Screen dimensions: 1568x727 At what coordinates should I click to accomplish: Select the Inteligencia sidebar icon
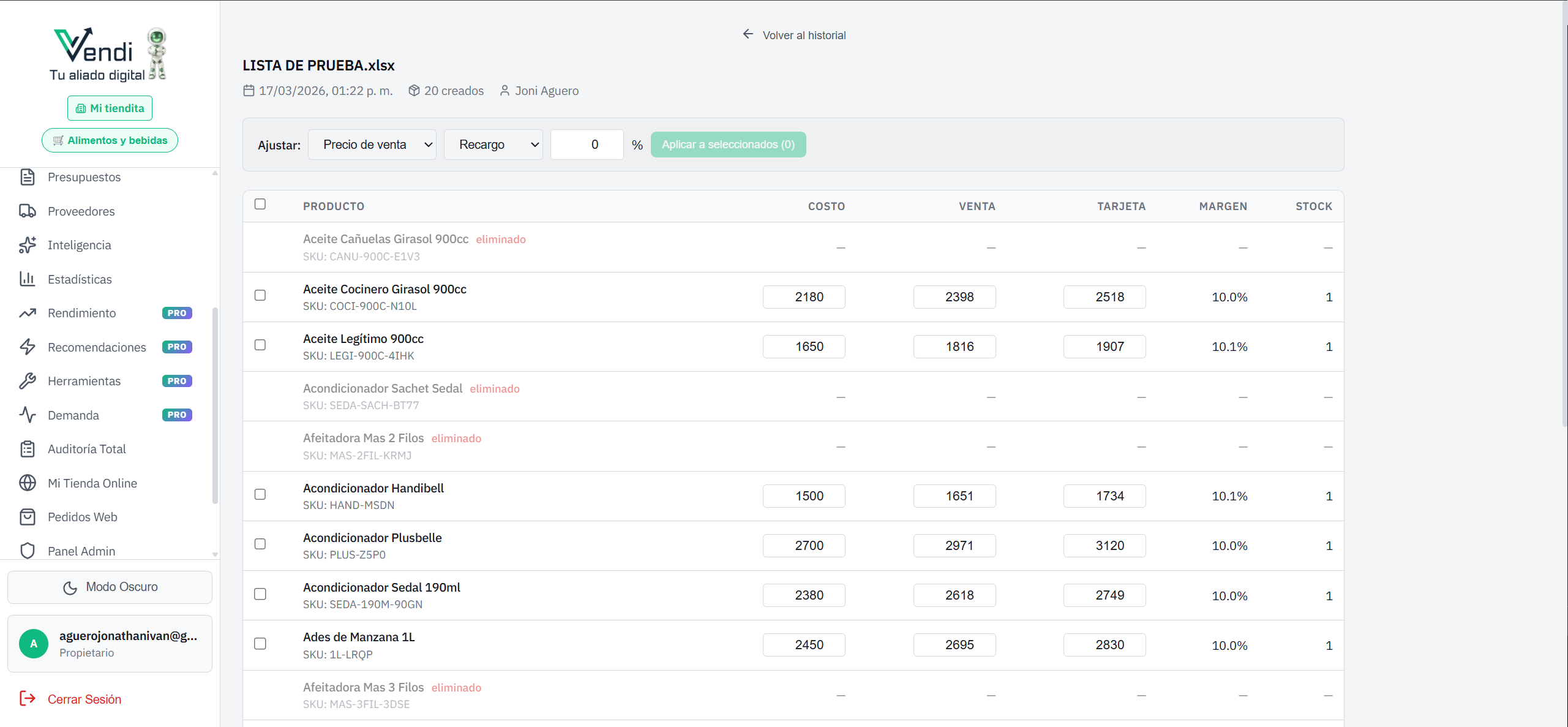(x=28, y=244)
